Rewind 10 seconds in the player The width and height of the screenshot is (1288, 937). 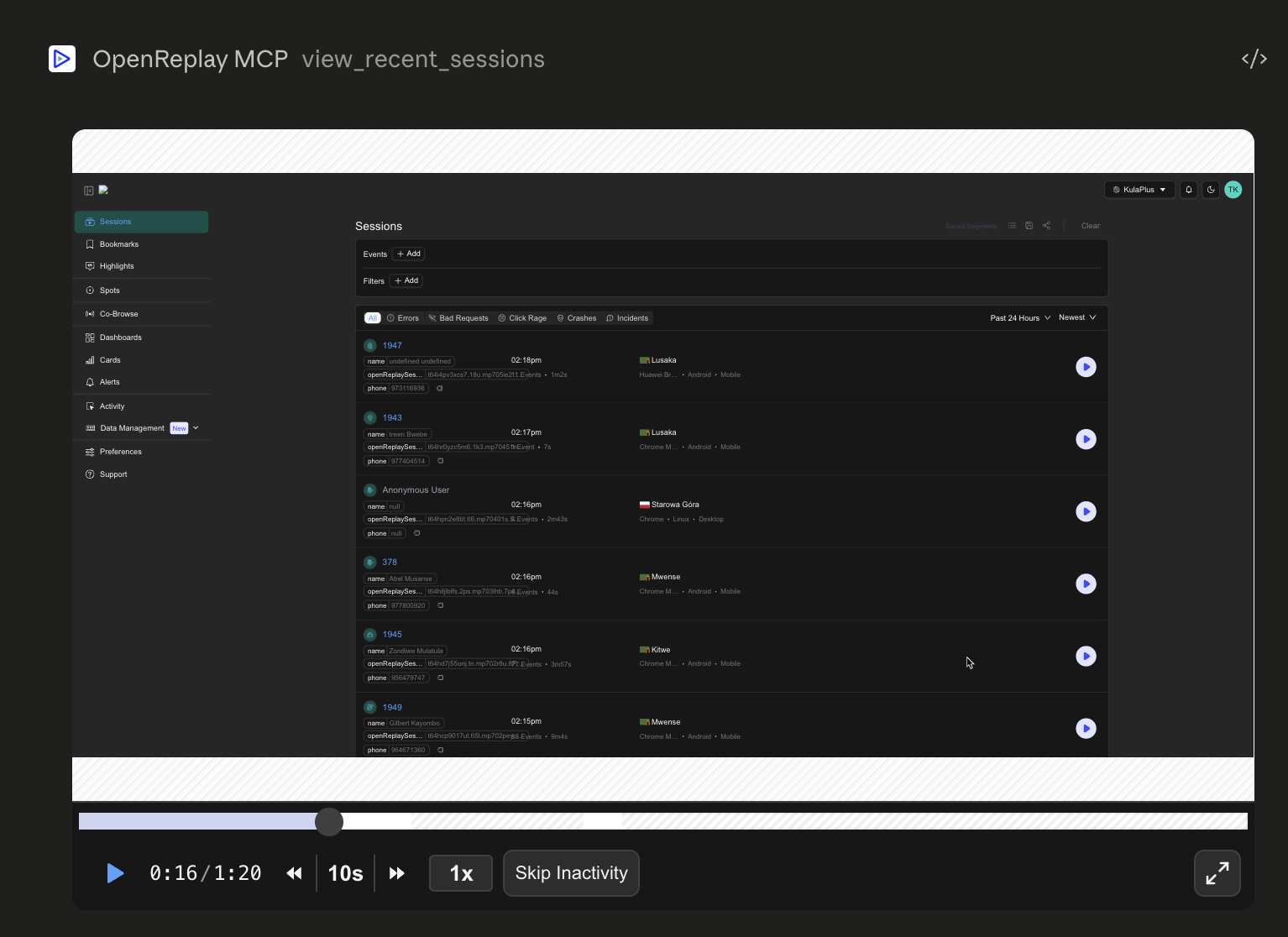[x=294, y=873]
